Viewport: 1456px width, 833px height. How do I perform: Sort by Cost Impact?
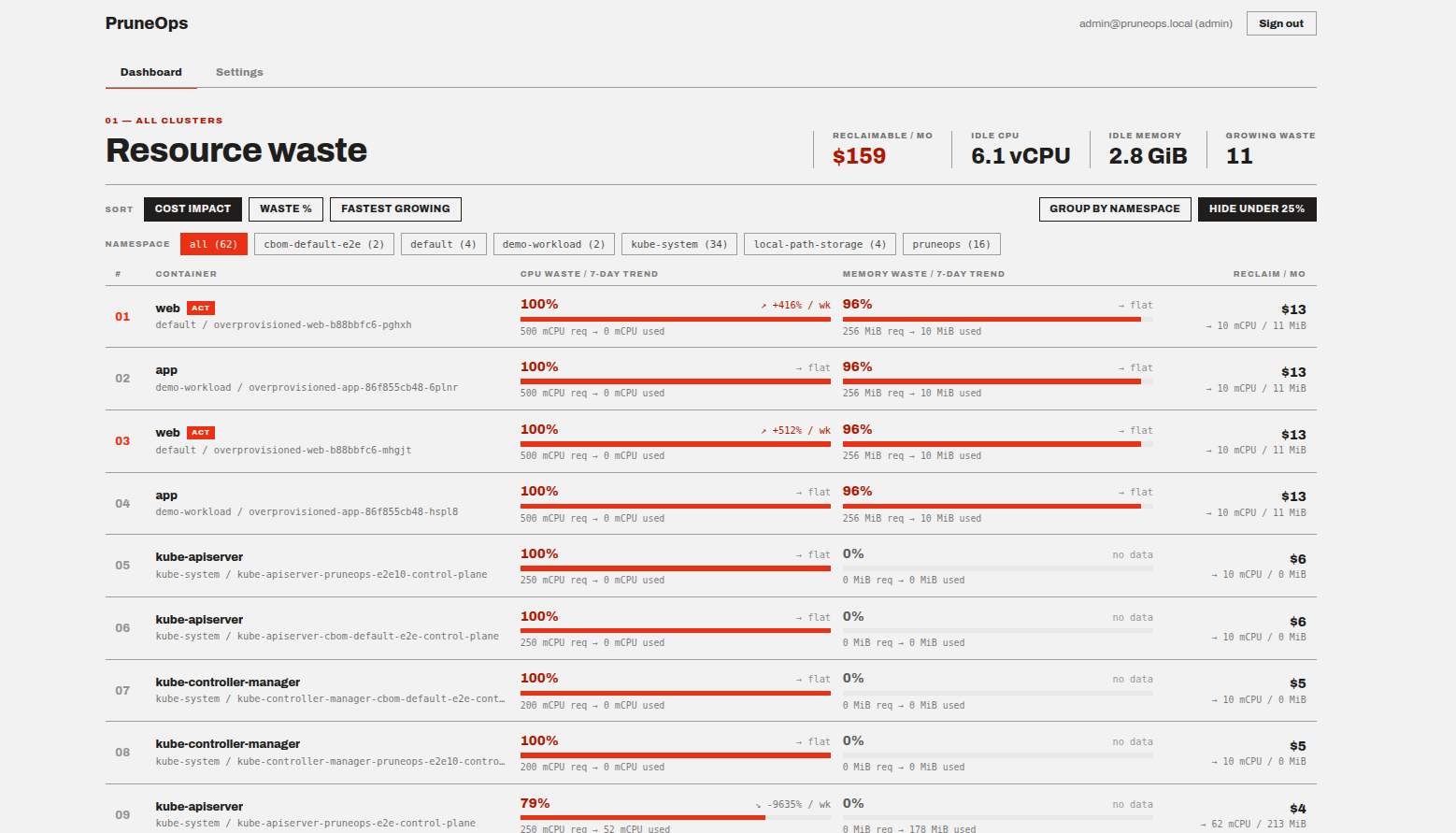[193, 208]
